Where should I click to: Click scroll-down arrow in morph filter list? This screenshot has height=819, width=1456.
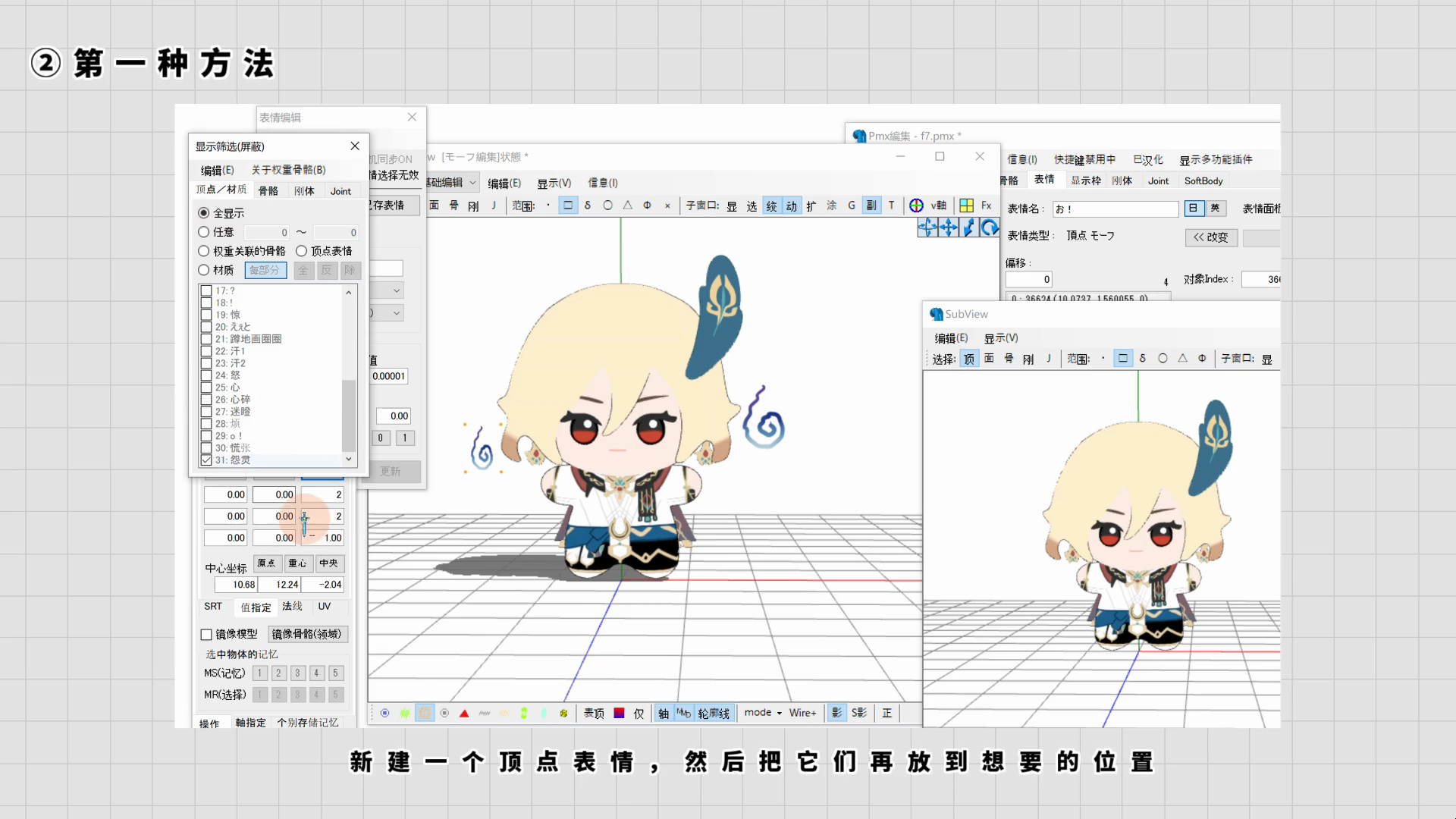[x=349, y=459]
